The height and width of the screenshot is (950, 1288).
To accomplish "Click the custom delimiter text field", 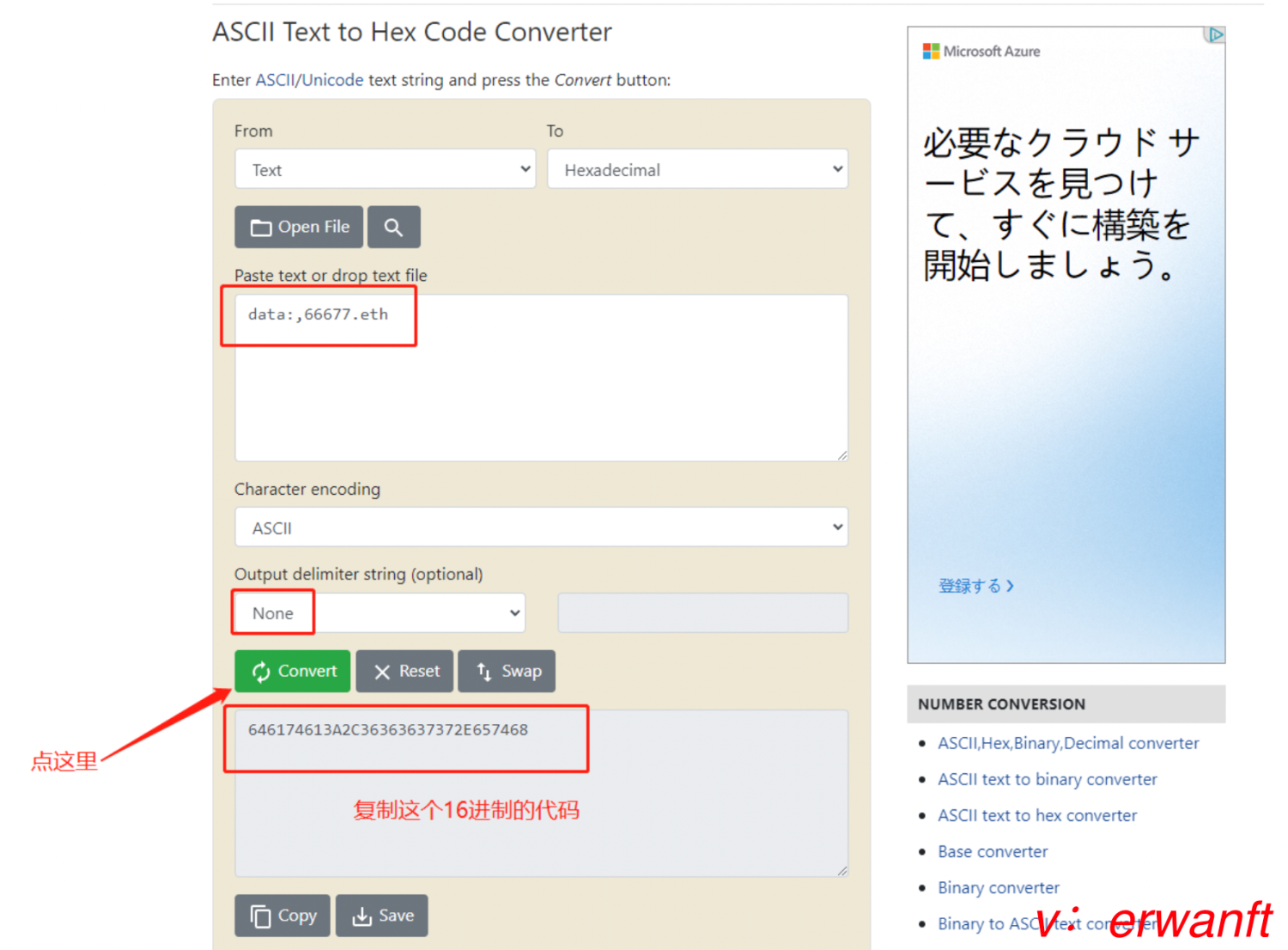I will [703, 613].
